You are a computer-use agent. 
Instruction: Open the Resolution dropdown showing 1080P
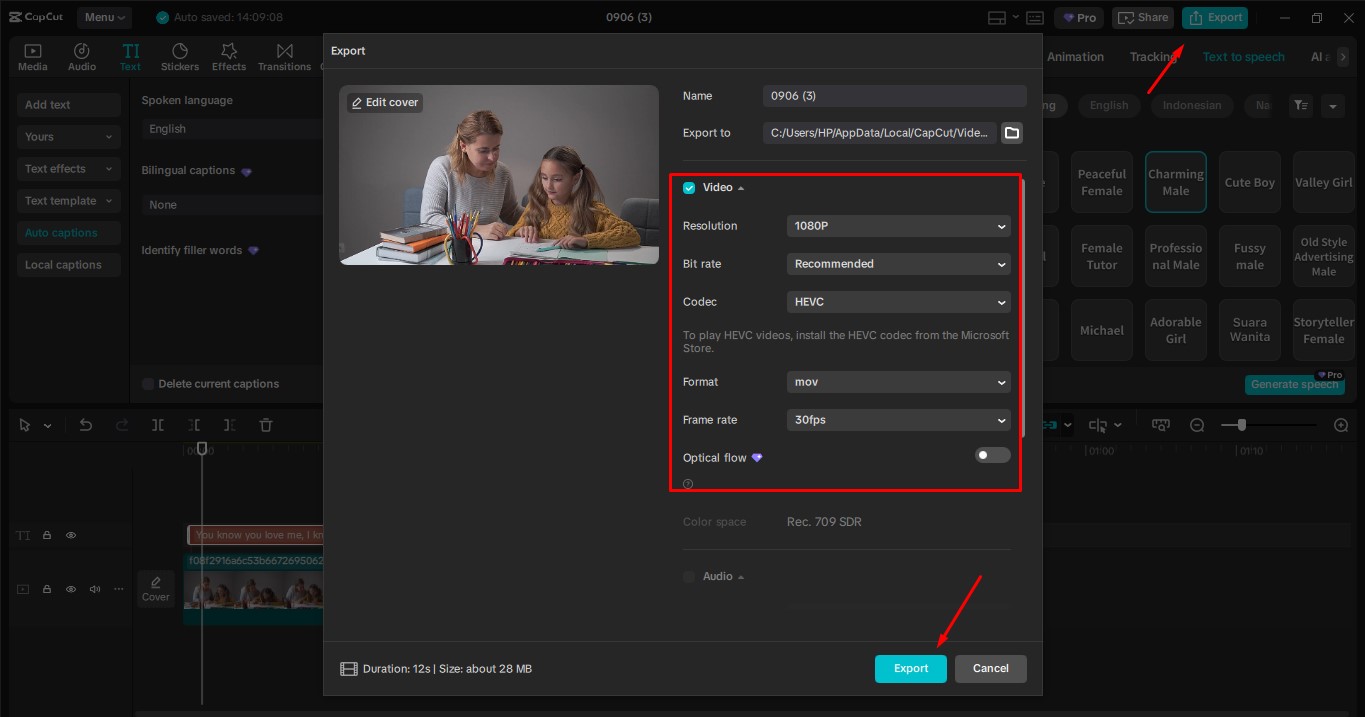click(x=897, y=226)
